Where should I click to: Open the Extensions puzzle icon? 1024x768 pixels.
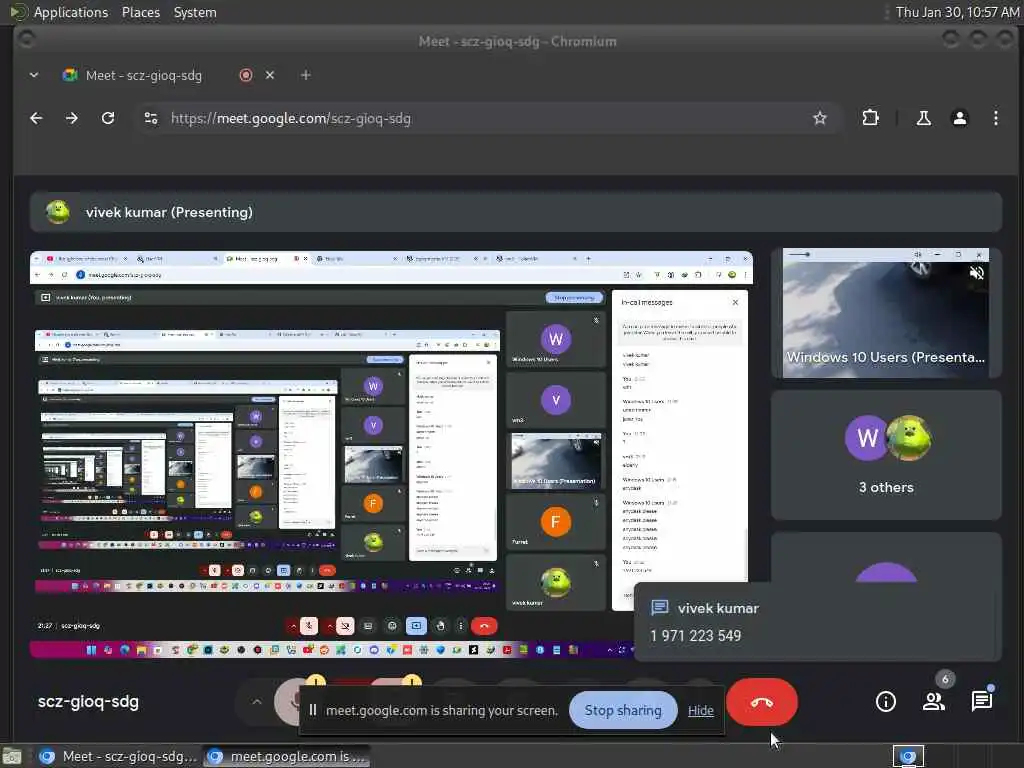click(871, 118)
